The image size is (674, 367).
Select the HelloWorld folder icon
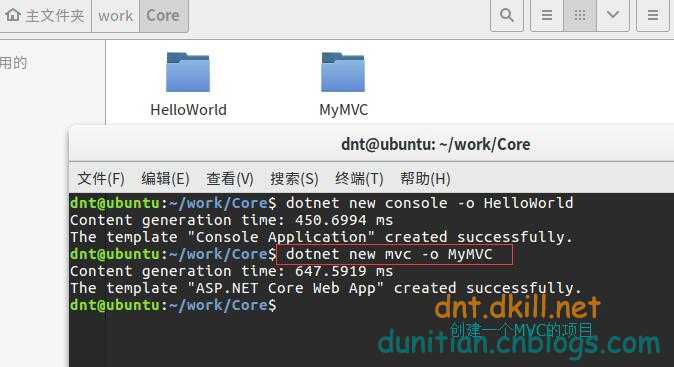(x=188, y=72)
